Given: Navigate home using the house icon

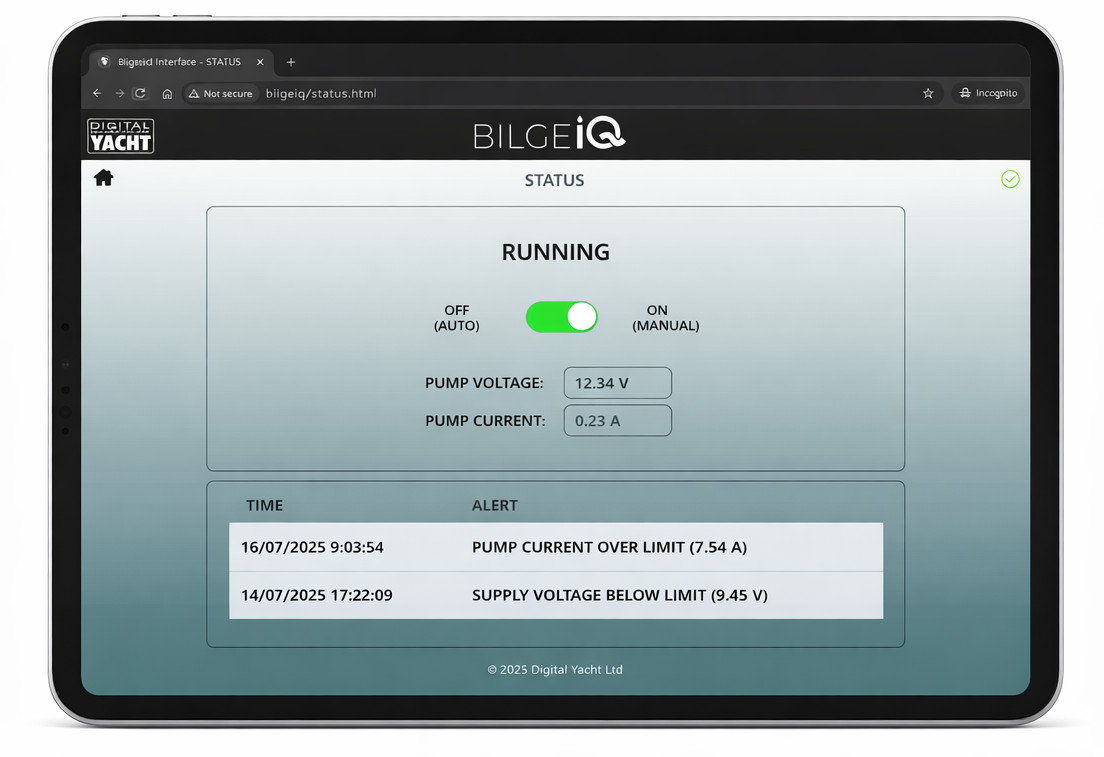Looking at the screenshot, I should (x=103, y=177).
